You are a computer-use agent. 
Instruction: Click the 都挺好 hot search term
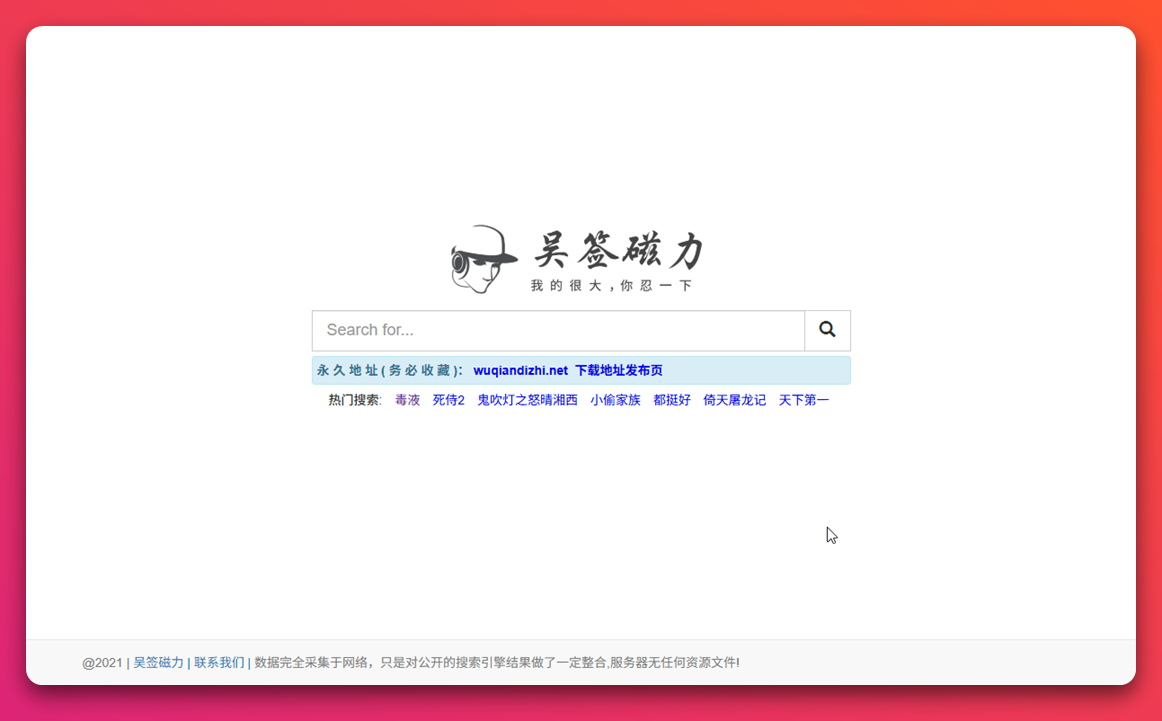(672, 399)
